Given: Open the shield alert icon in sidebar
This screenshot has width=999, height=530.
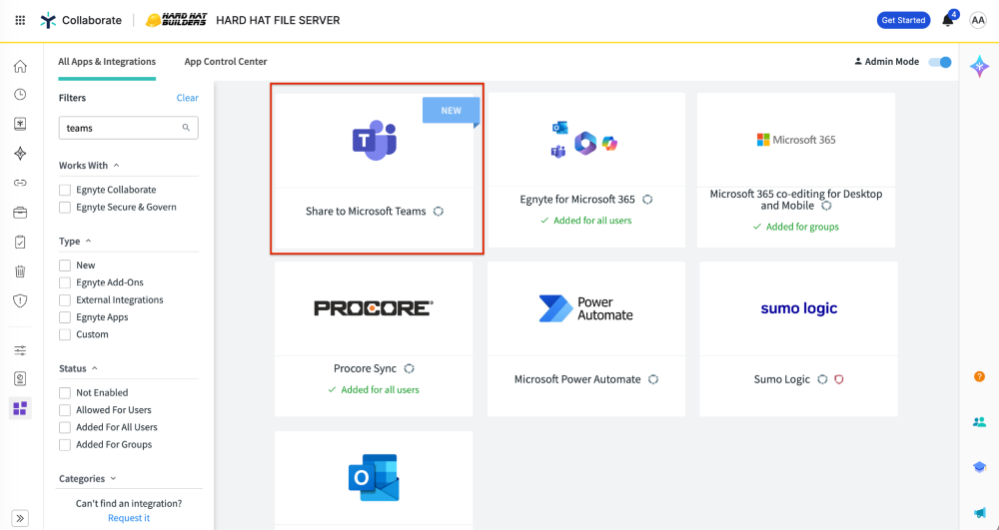Looking at the screenshot, I should coord(20,301).
